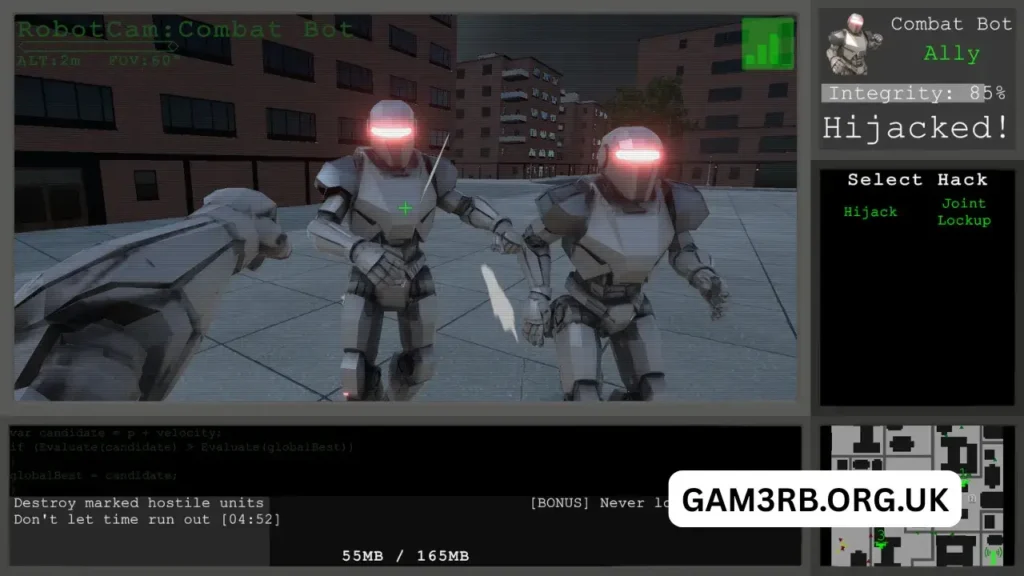Click the green targeting crosshair on the robot
The image size is (1024, 576).
coord(405,208)
